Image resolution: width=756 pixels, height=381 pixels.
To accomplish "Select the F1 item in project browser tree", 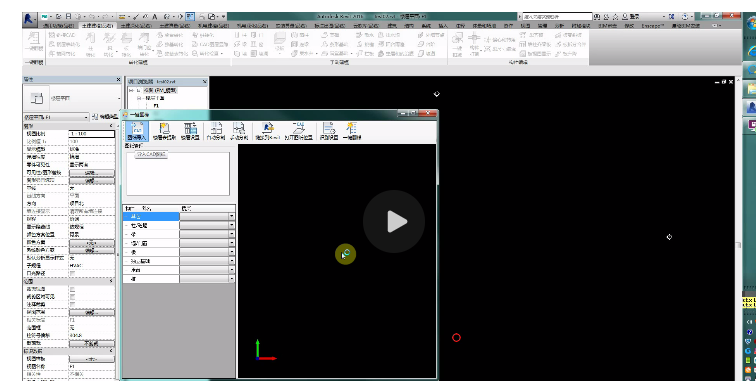I will coord(156,105).
